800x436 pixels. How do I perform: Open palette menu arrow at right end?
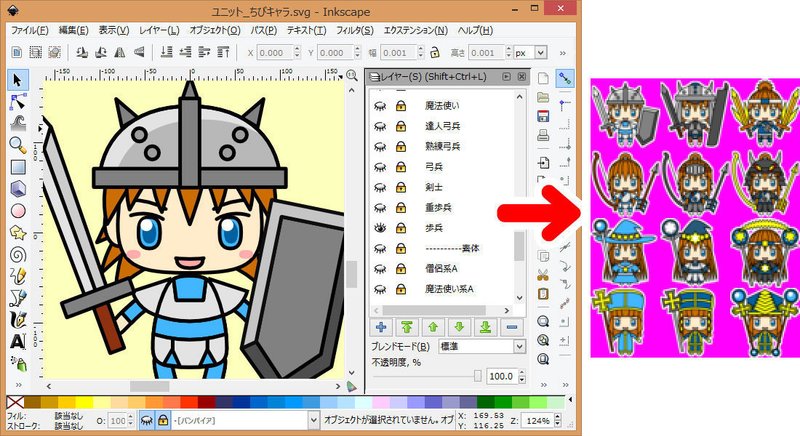pyautogui.click(x=570, y=400)
